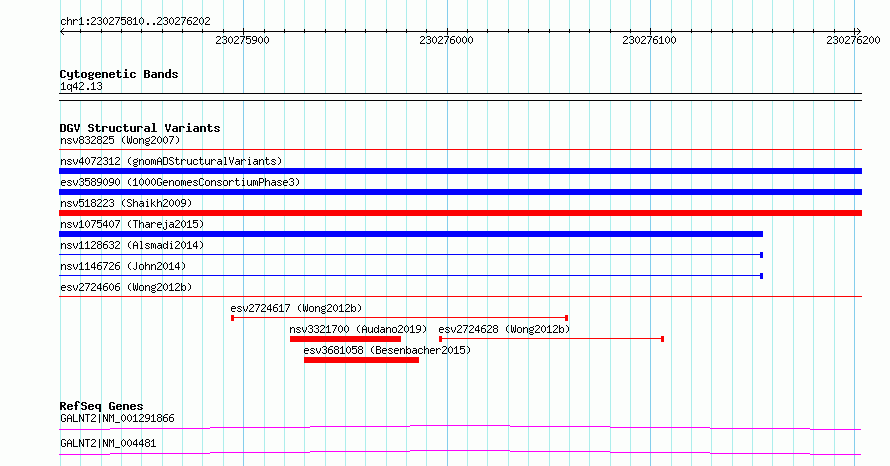890x466 pixels.
Task: Select the esv3681058 Besenbacher2015 red bar
Action: 362,360
